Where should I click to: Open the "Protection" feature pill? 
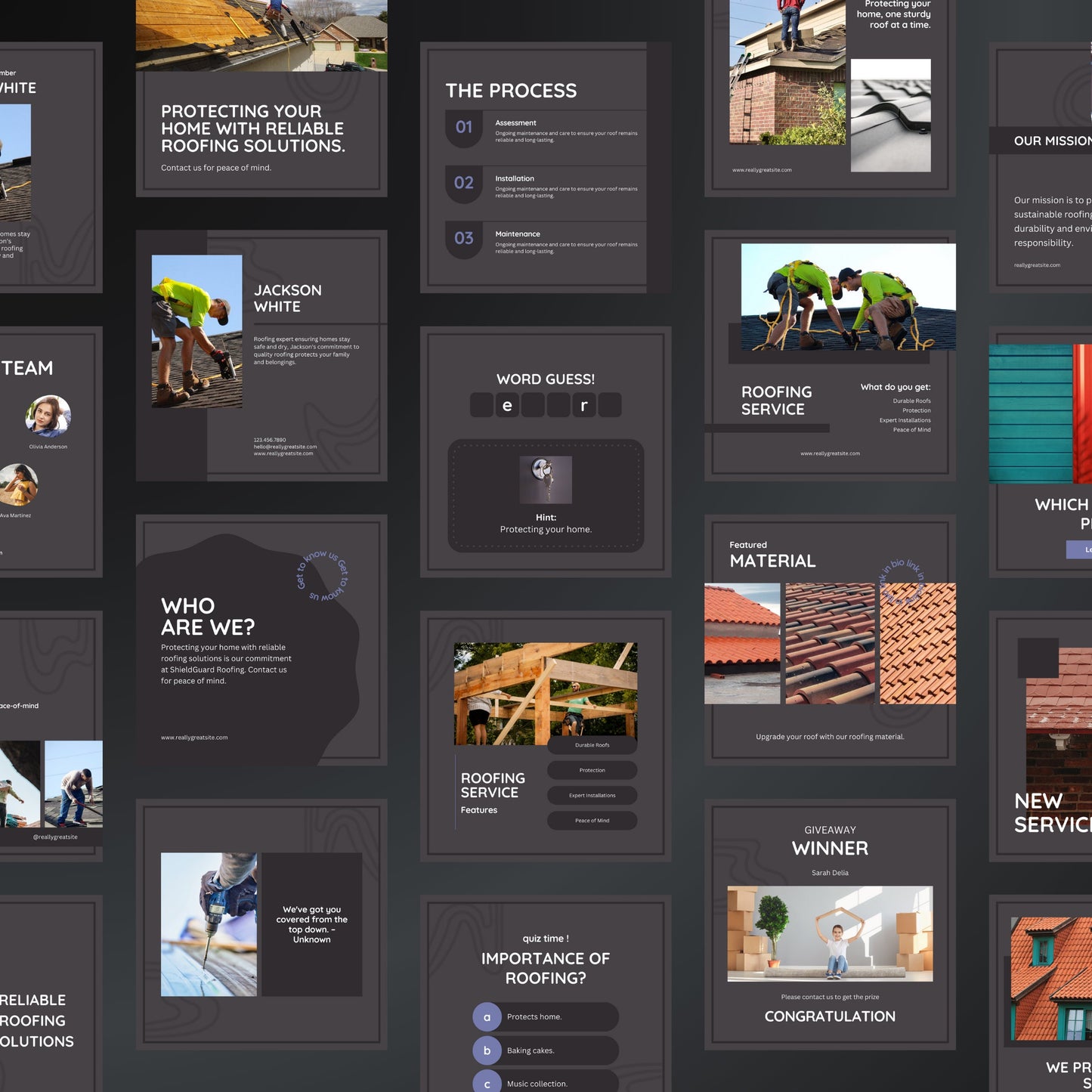click(592, 770)
